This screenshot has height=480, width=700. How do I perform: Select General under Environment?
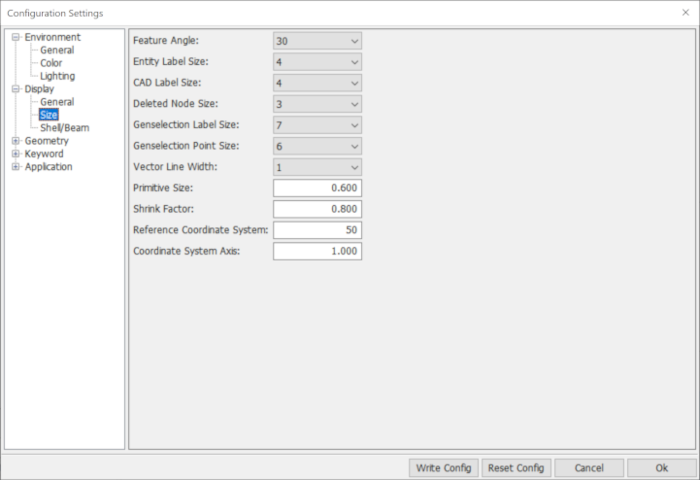point(57,50)
